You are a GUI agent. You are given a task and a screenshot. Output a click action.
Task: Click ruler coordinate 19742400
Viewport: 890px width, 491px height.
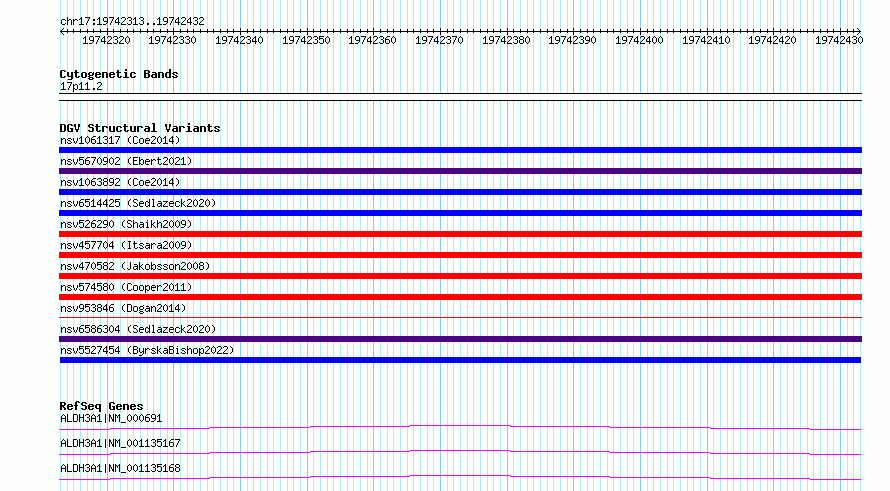pos(639,40)
